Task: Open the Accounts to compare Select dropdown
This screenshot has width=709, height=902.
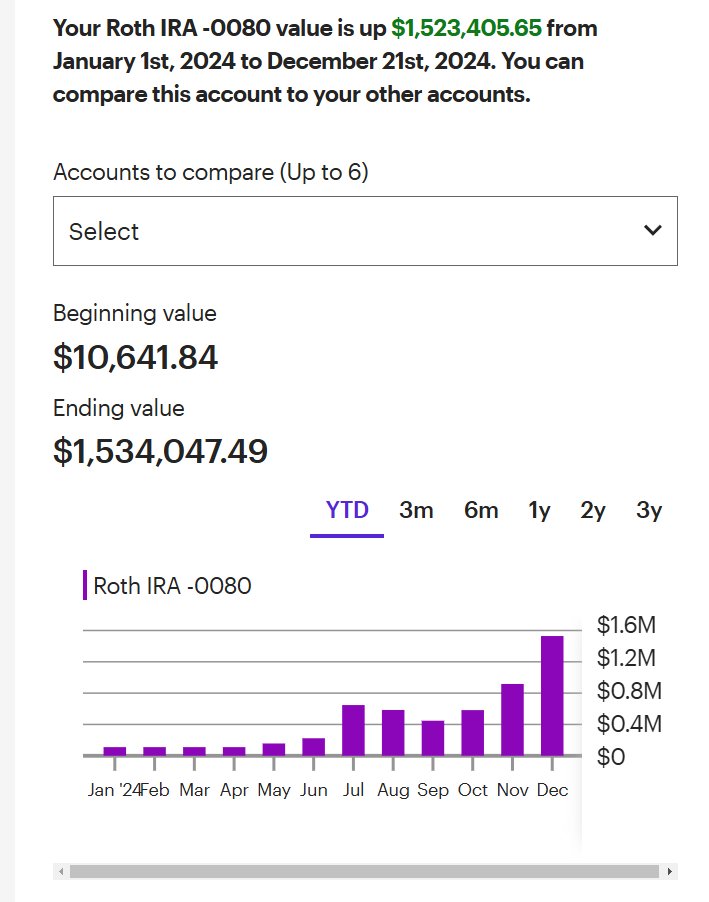Action: (365, 231)
